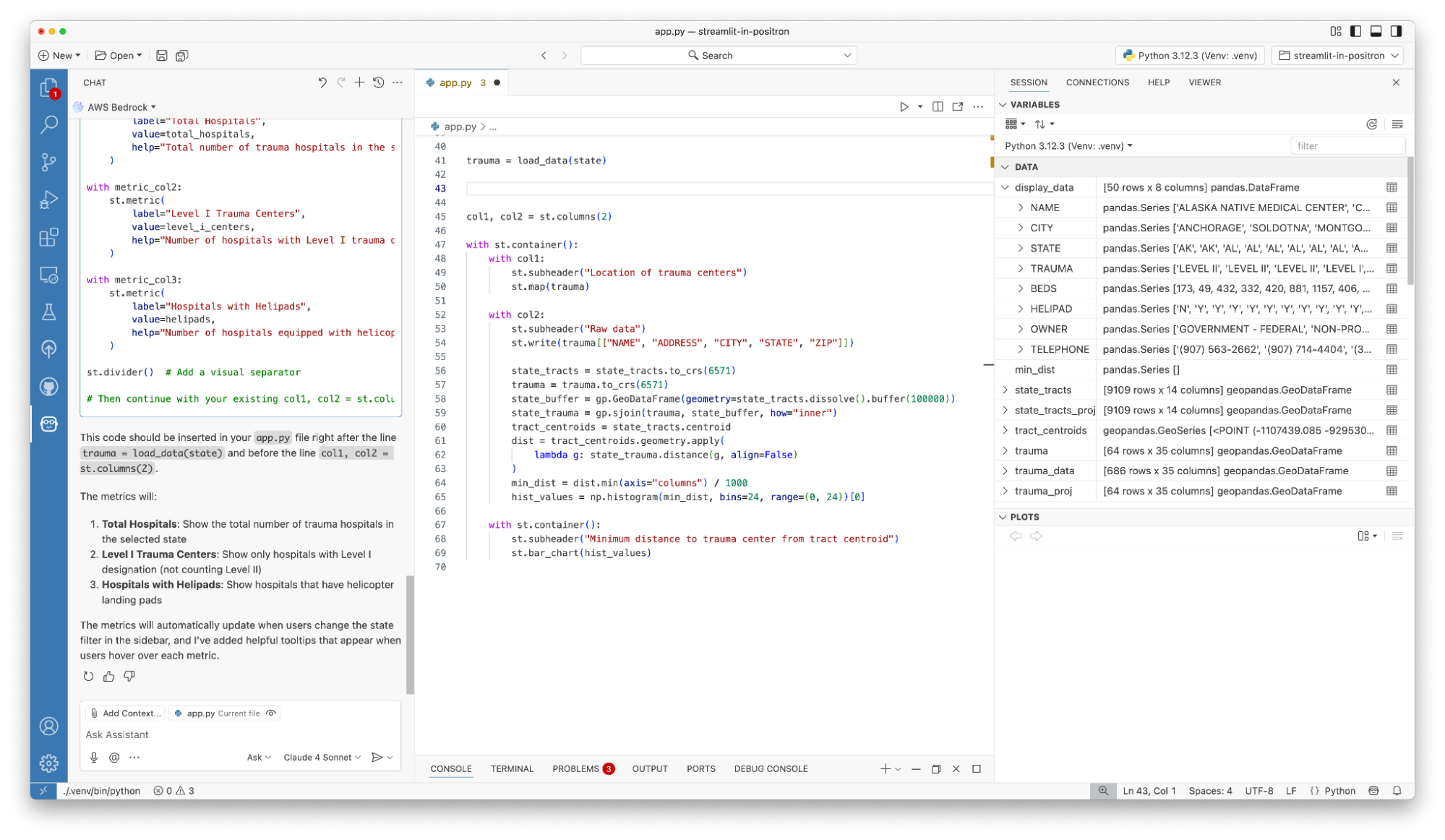Click thumbs up on chat response
This screenshot has height=840, width=1445.
[108, 676]
